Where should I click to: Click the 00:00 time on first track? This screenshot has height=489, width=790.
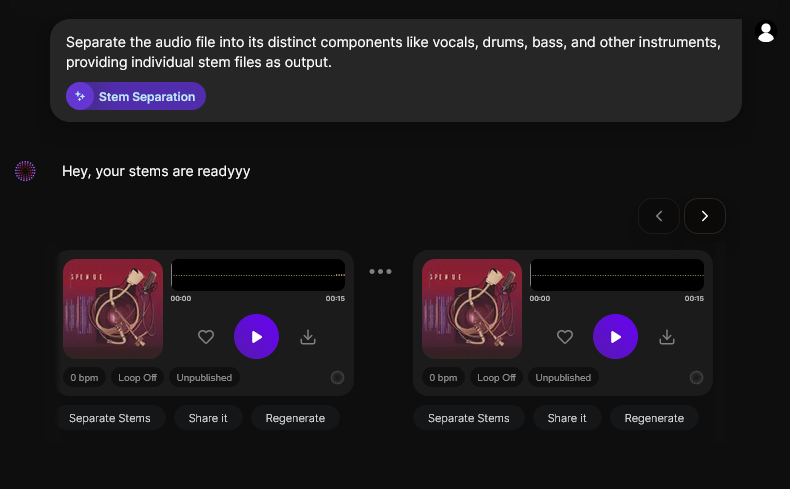(181, 298)
